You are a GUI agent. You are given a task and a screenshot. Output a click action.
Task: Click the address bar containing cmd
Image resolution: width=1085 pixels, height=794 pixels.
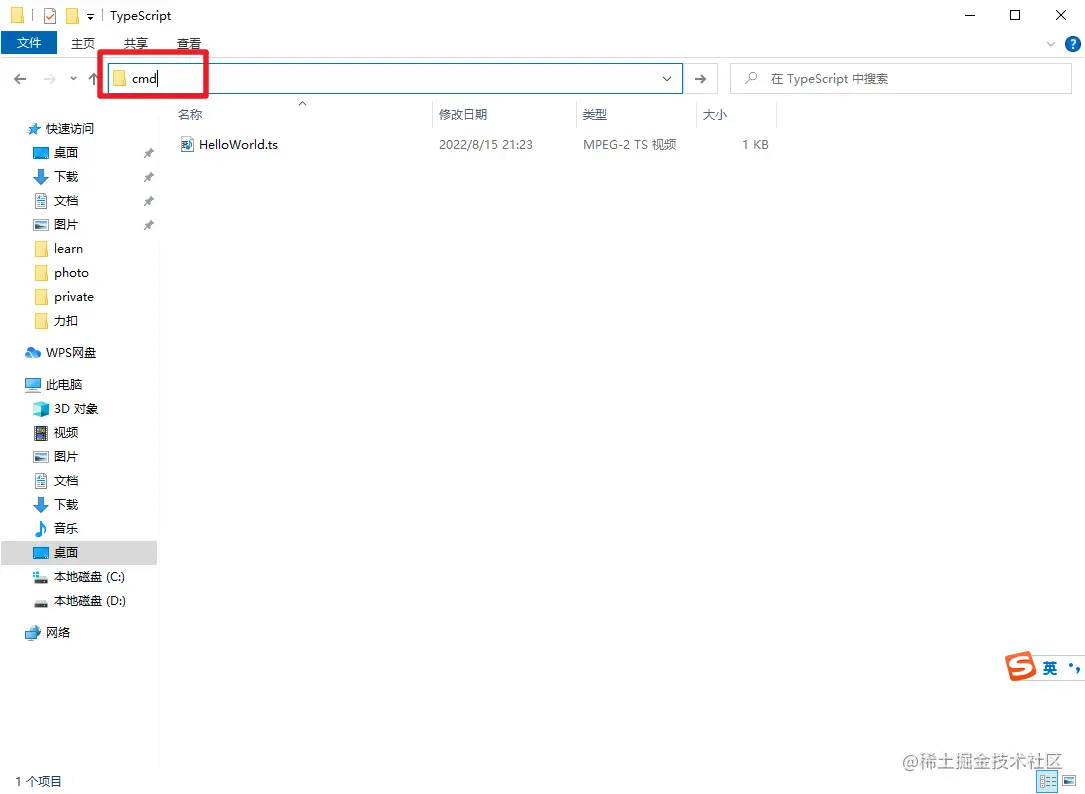point(395,78)
